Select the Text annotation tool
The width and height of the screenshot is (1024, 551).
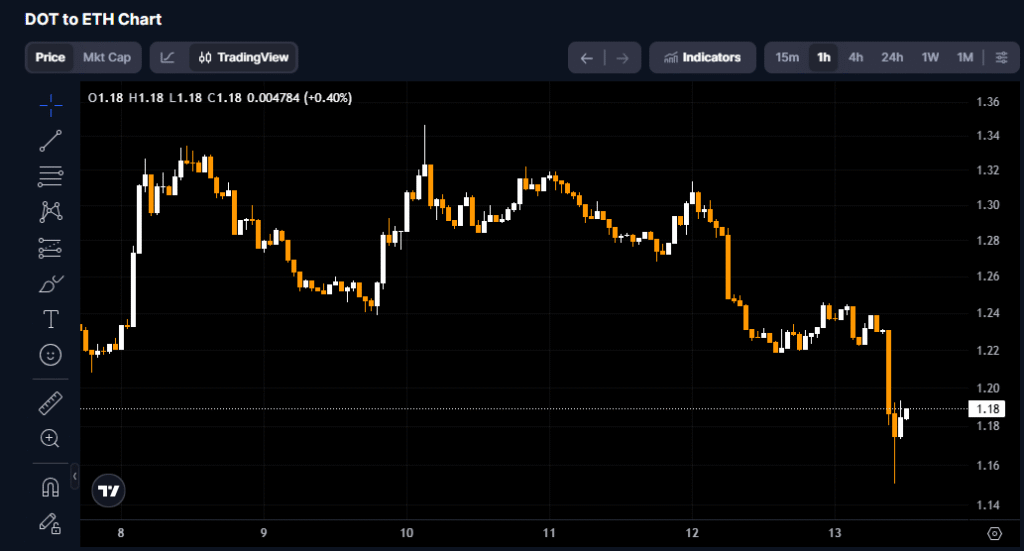click(x=50, y=319)
